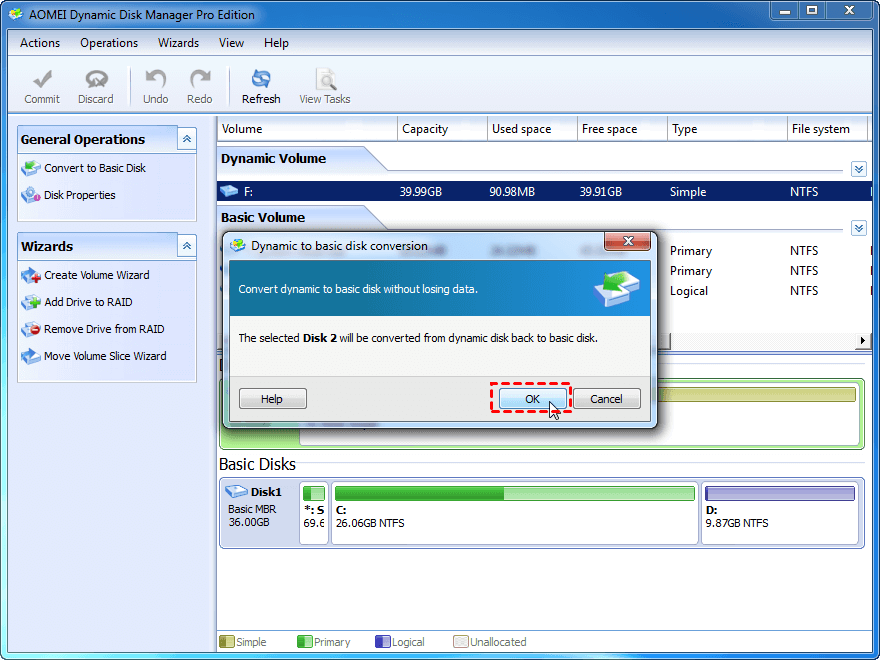Click the Disk Properties icon
Viewport: 880px width, 660px height.
pyautogui.click(x=31, y=195)
